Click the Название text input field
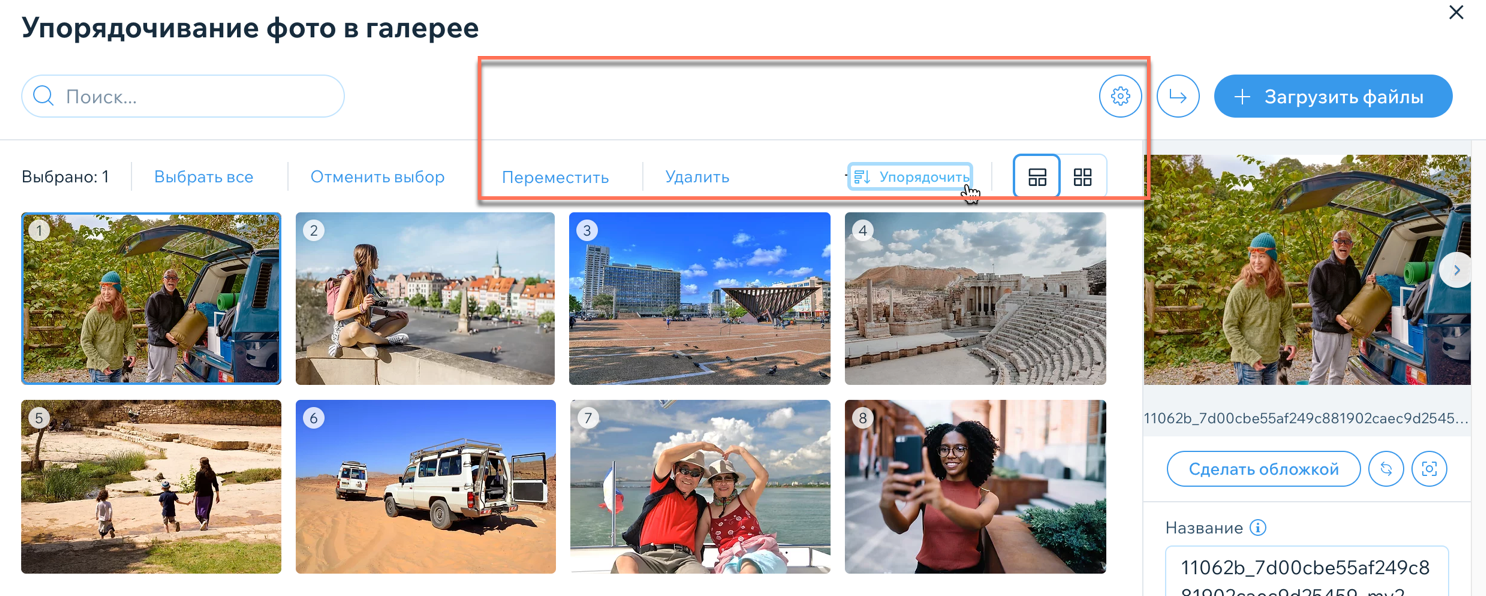 [1307, 572]
